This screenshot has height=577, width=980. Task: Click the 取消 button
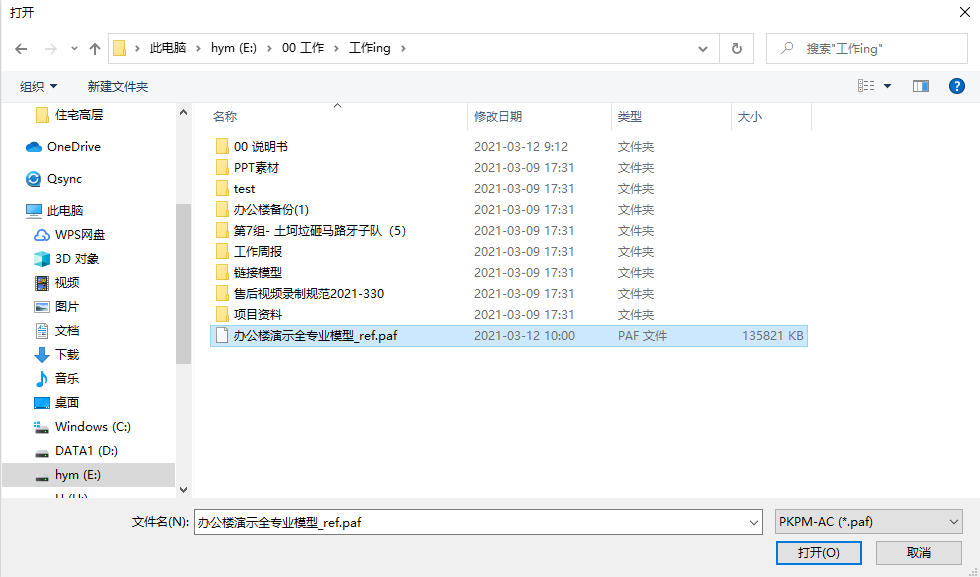(x=918, y=553)
